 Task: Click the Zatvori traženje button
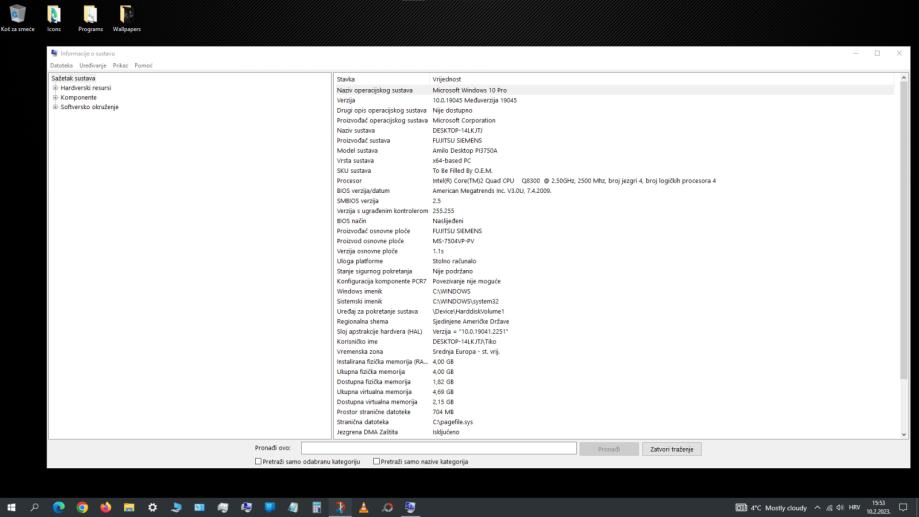672,449
